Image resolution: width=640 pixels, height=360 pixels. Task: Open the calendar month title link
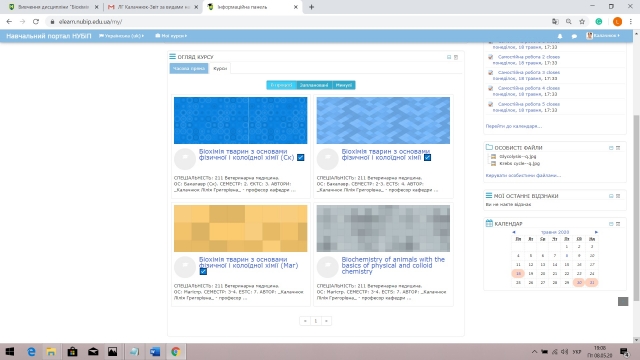(555, 232)
